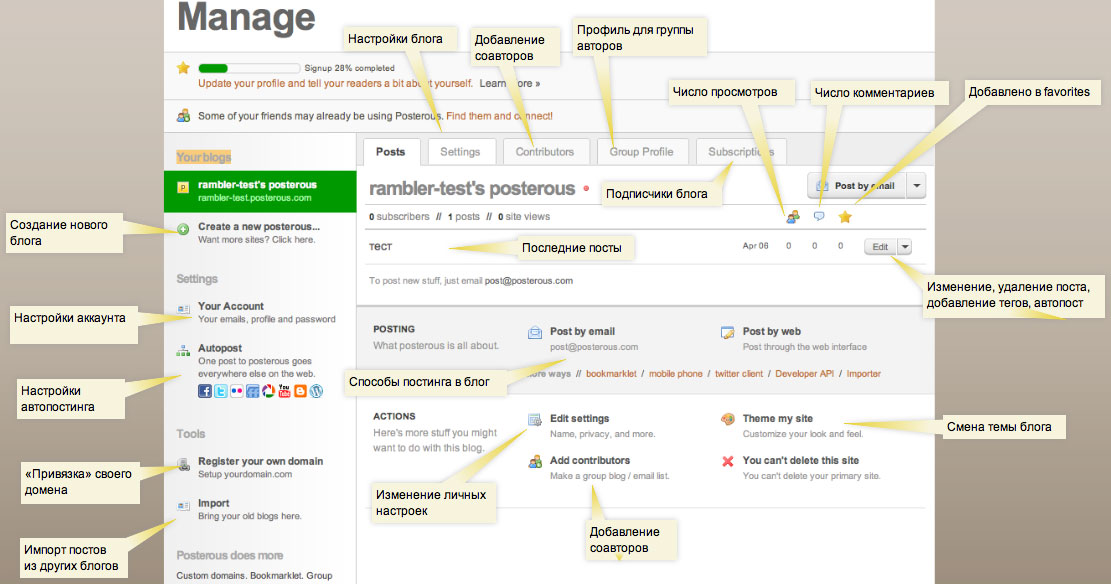This screenshot has height=584, width=1111.
Task: Open the post titled тест
Action: tap(380, 247)
